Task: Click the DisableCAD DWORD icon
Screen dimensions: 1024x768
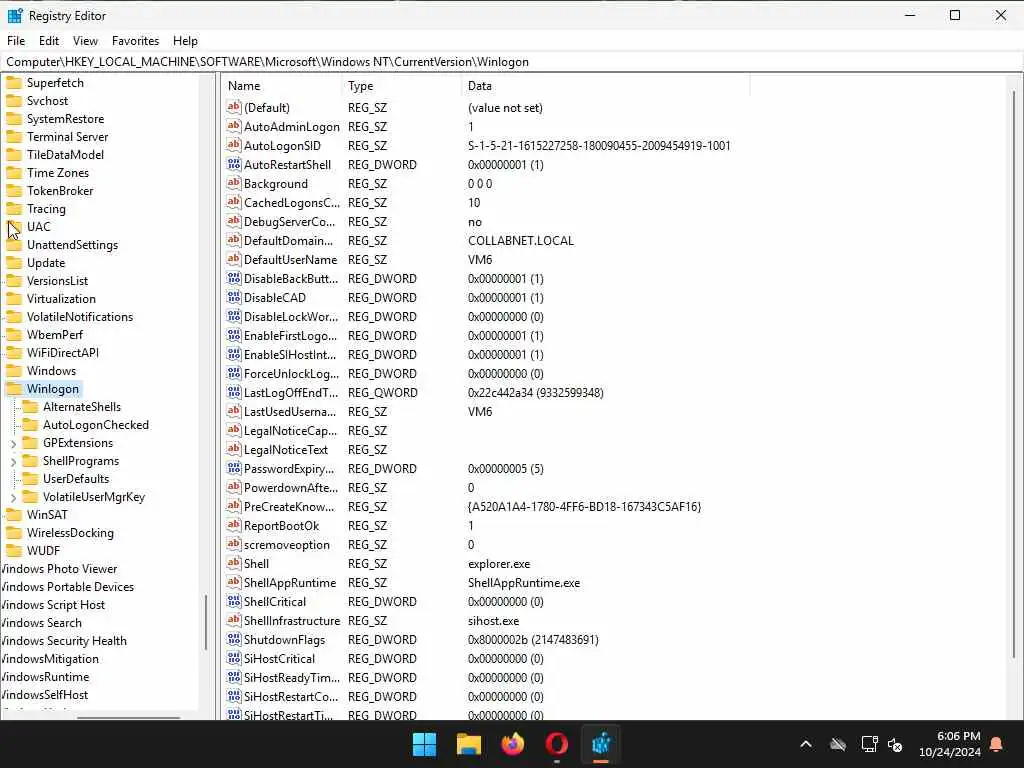Action: [x=234, y=297]
